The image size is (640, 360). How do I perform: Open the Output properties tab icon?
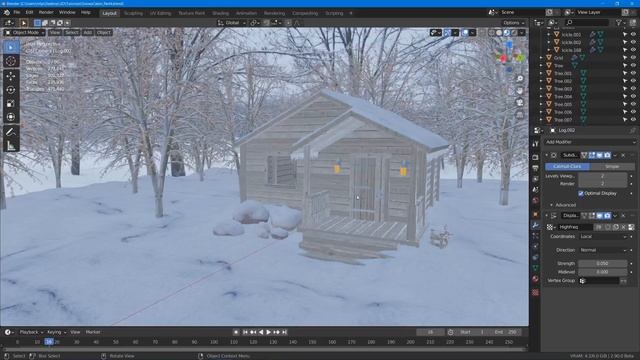pyautogui.click(x=536, y=168)
